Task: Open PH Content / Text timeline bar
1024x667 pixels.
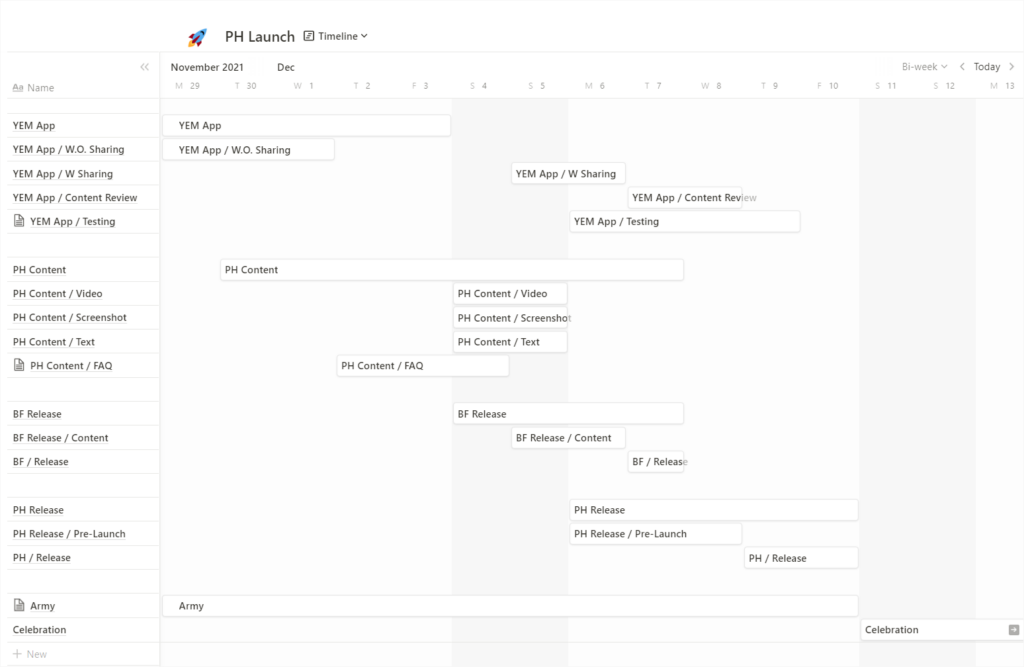Action: [x=510, y=342]
